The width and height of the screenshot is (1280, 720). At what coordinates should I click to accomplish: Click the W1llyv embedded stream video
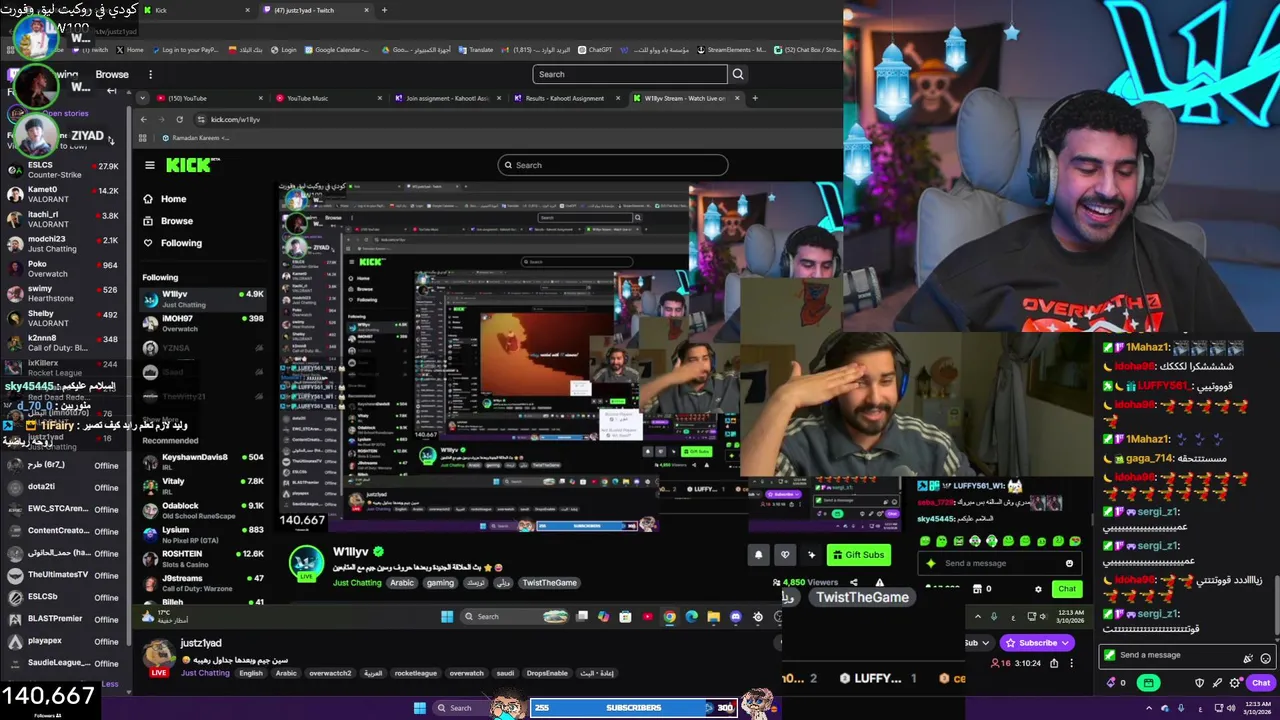point(590,355)
